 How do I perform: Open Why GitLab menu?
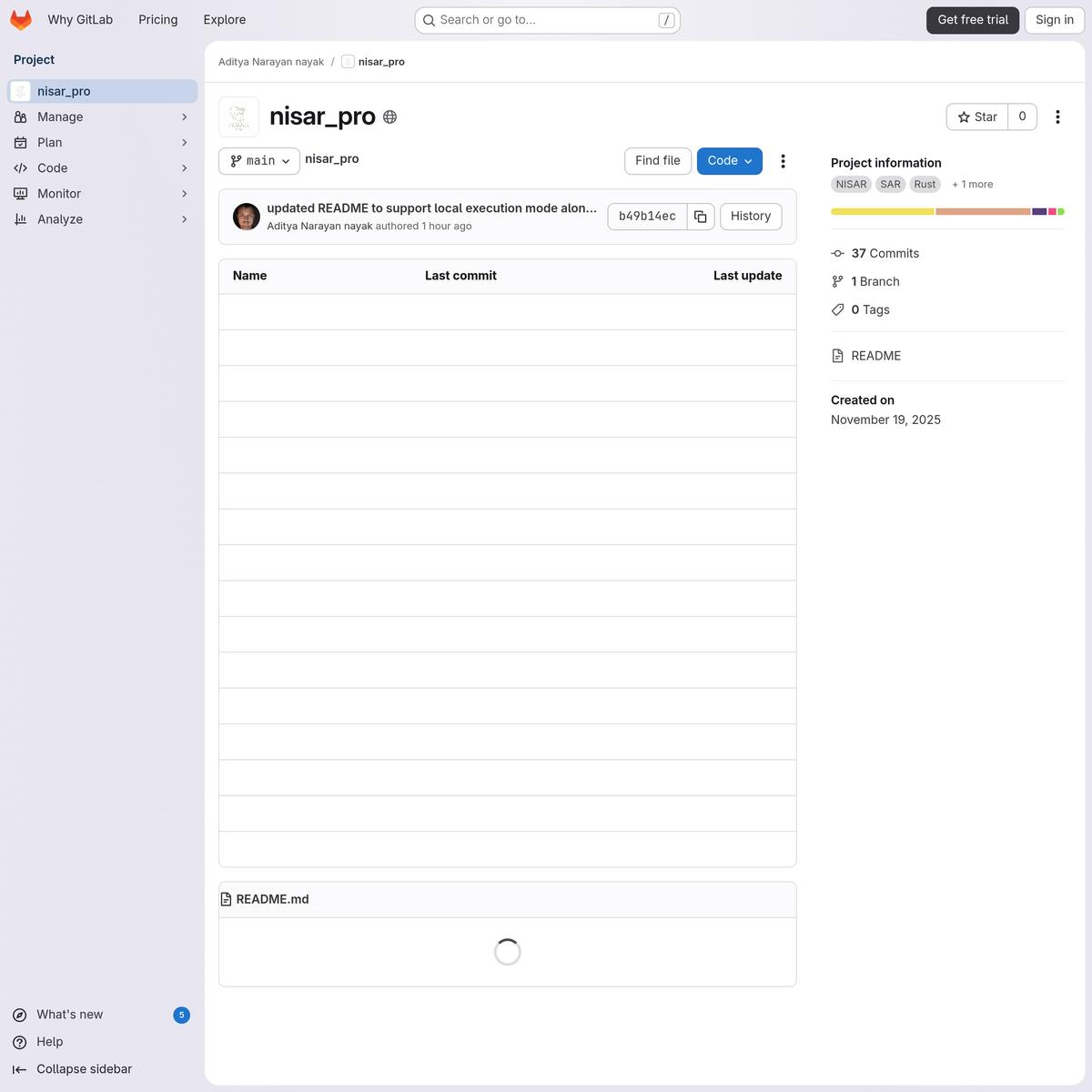click(x=80, y=20)
